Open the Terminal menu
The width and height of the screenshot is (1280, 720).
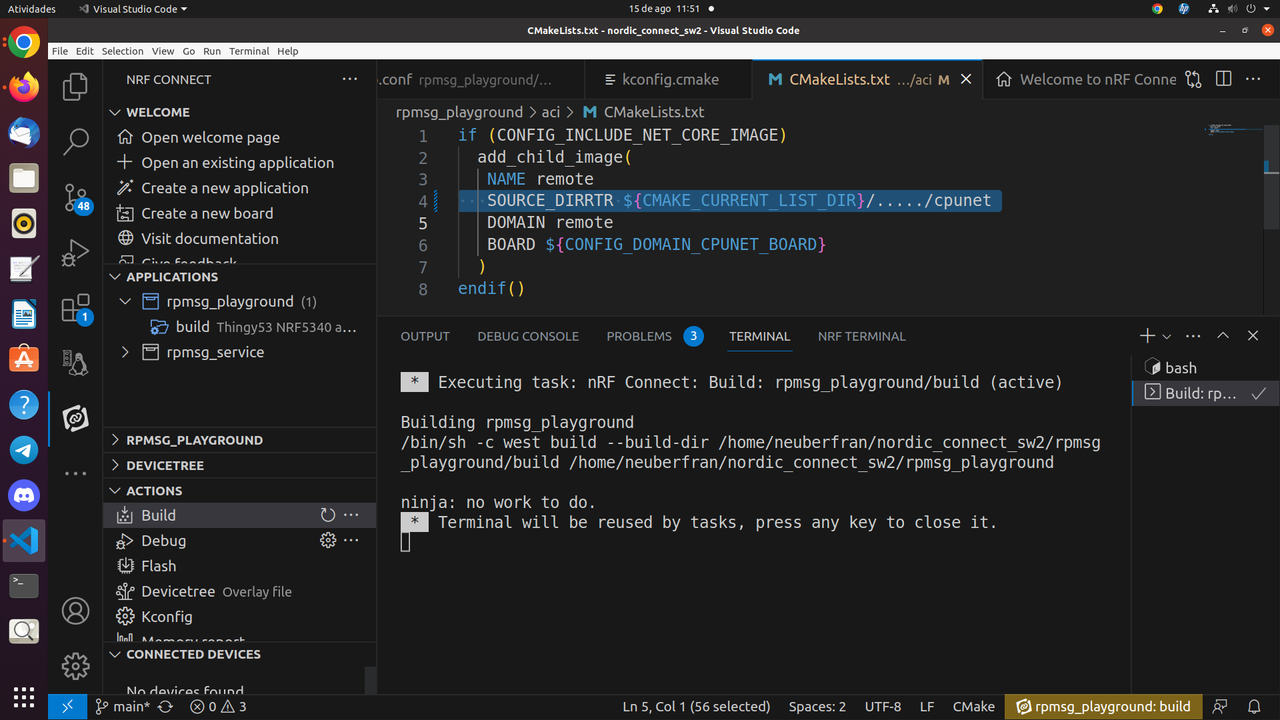click(249, 51)
